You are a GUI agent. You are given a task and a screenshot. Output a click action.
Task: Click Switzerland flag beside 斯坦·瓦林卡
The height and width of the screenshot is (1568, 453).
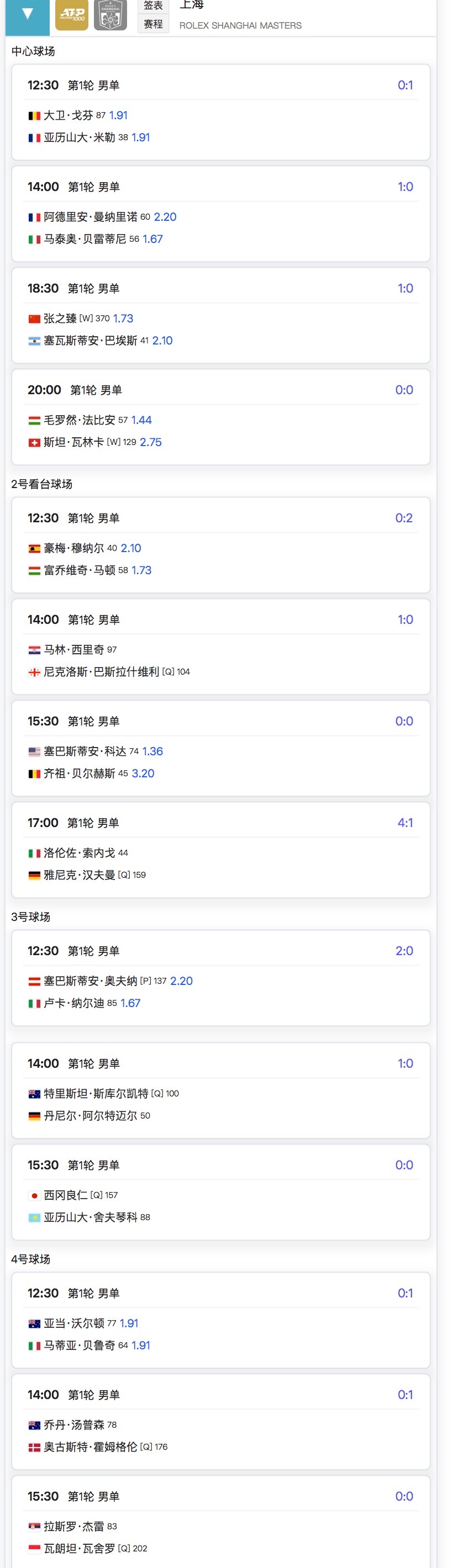[35, 443]
